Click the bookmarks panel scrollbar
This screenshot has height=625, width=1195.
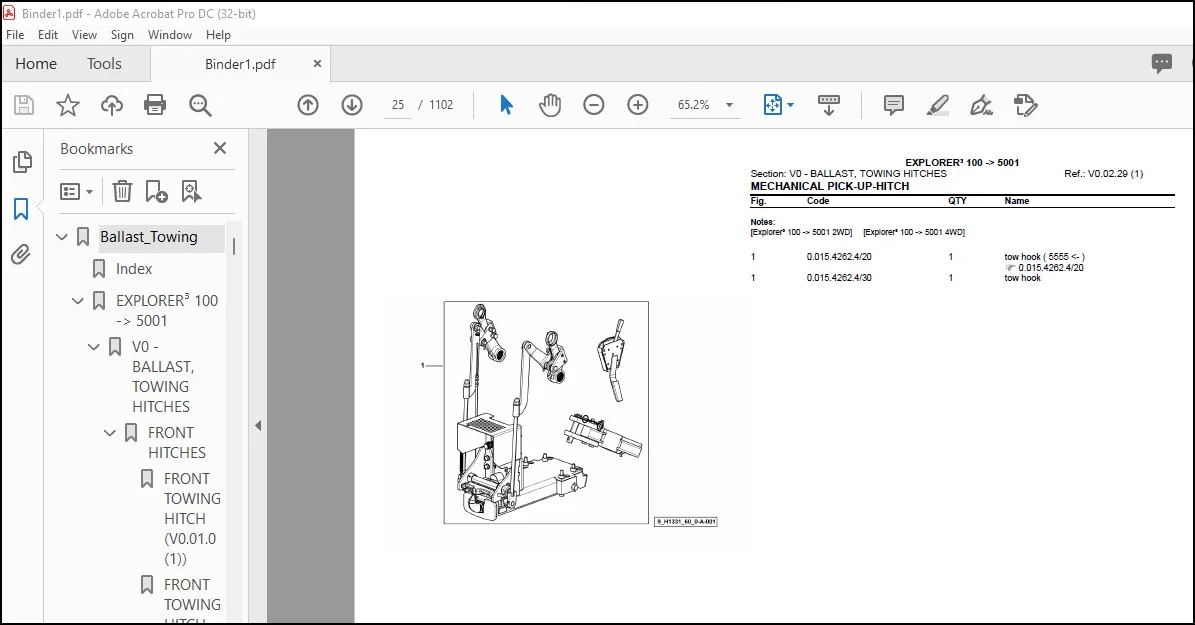pyautogui.click(x=234, y=245)
